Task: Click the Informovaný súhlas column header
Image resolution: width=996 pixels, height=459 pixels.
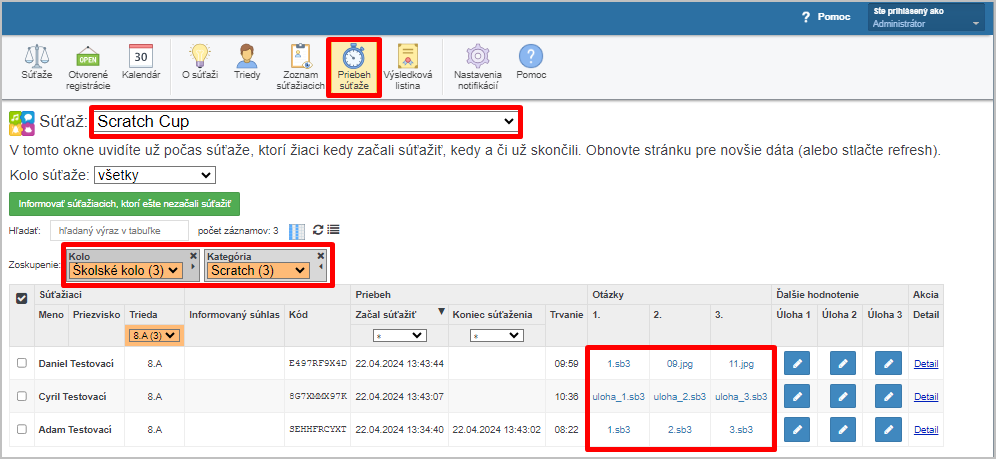Action: 234,314
